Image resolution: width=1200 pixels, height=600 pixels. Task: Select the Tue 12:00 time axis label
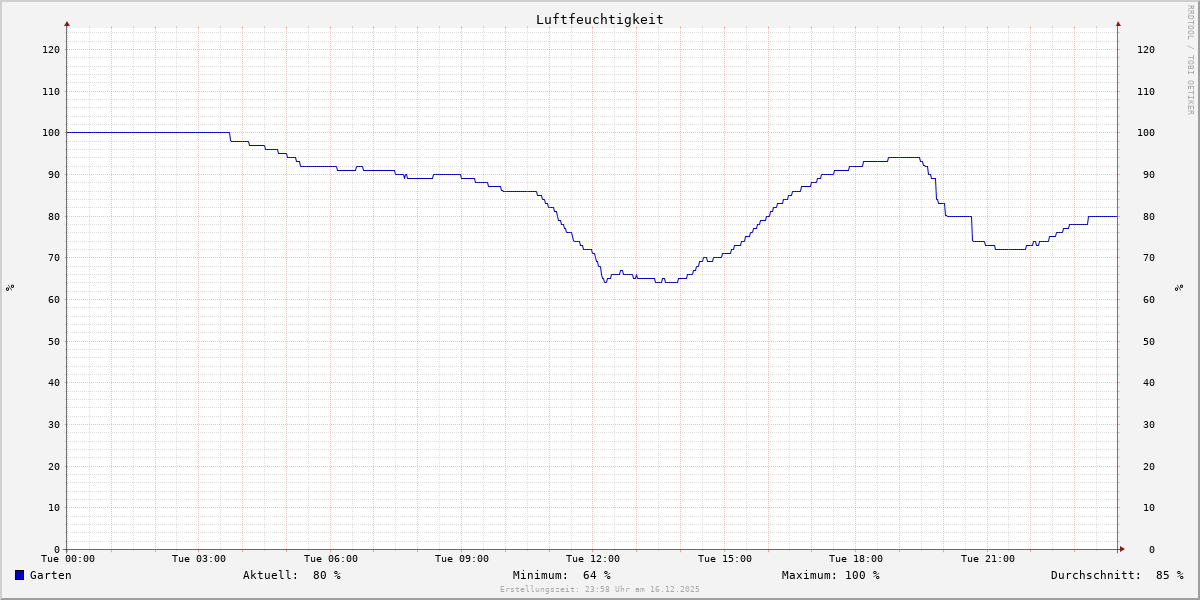click(x=593, y=559)
